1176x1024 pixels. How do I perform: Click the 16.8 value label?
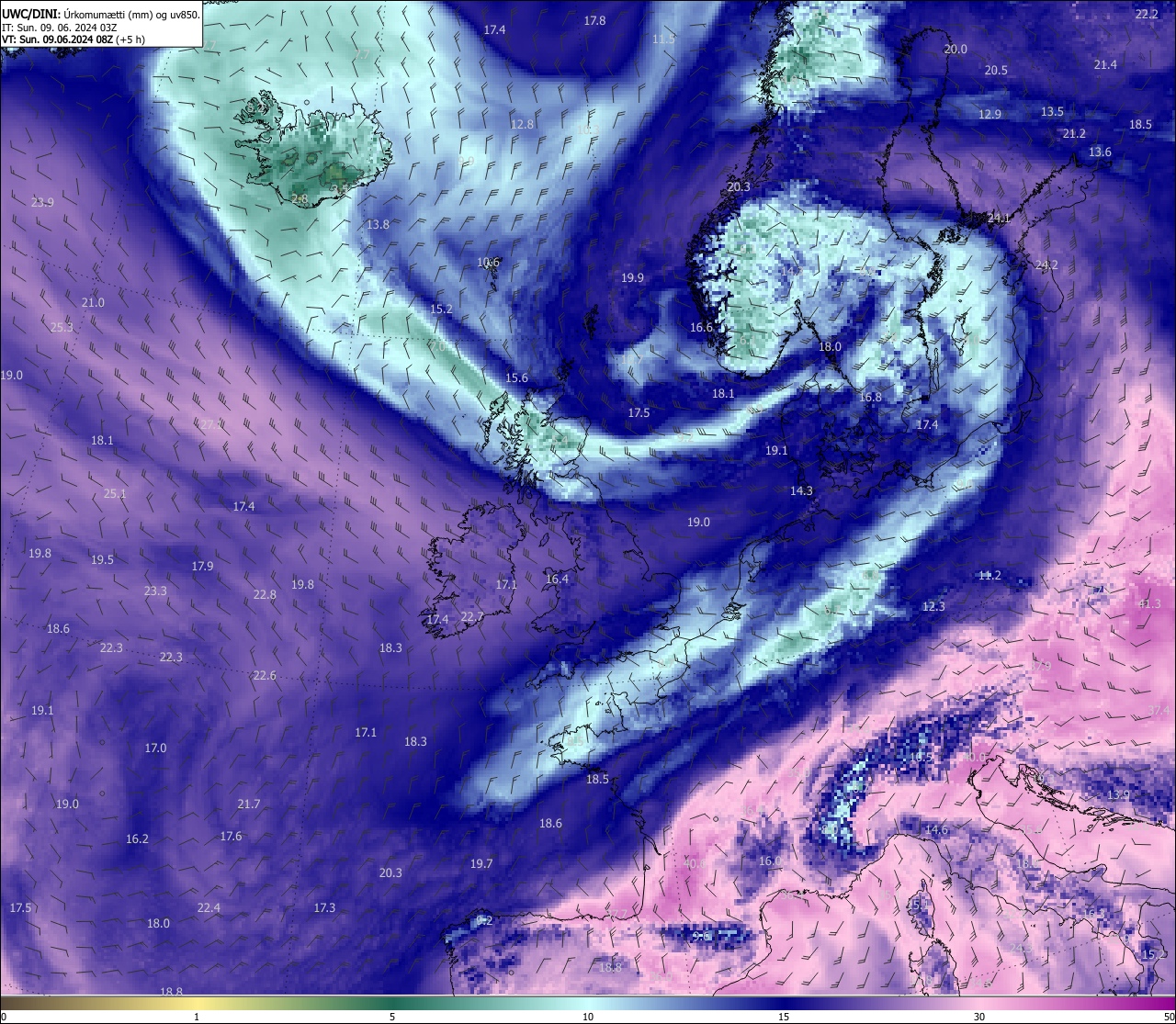[870, 397]
